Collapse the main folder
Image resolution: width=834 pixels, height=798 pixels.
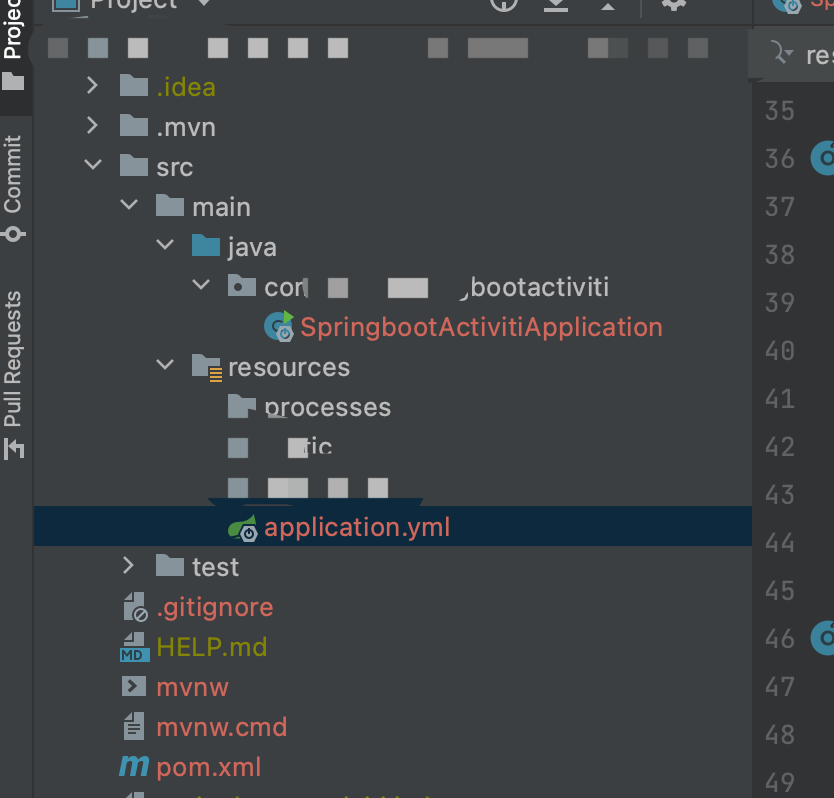(x=129, y=205)
